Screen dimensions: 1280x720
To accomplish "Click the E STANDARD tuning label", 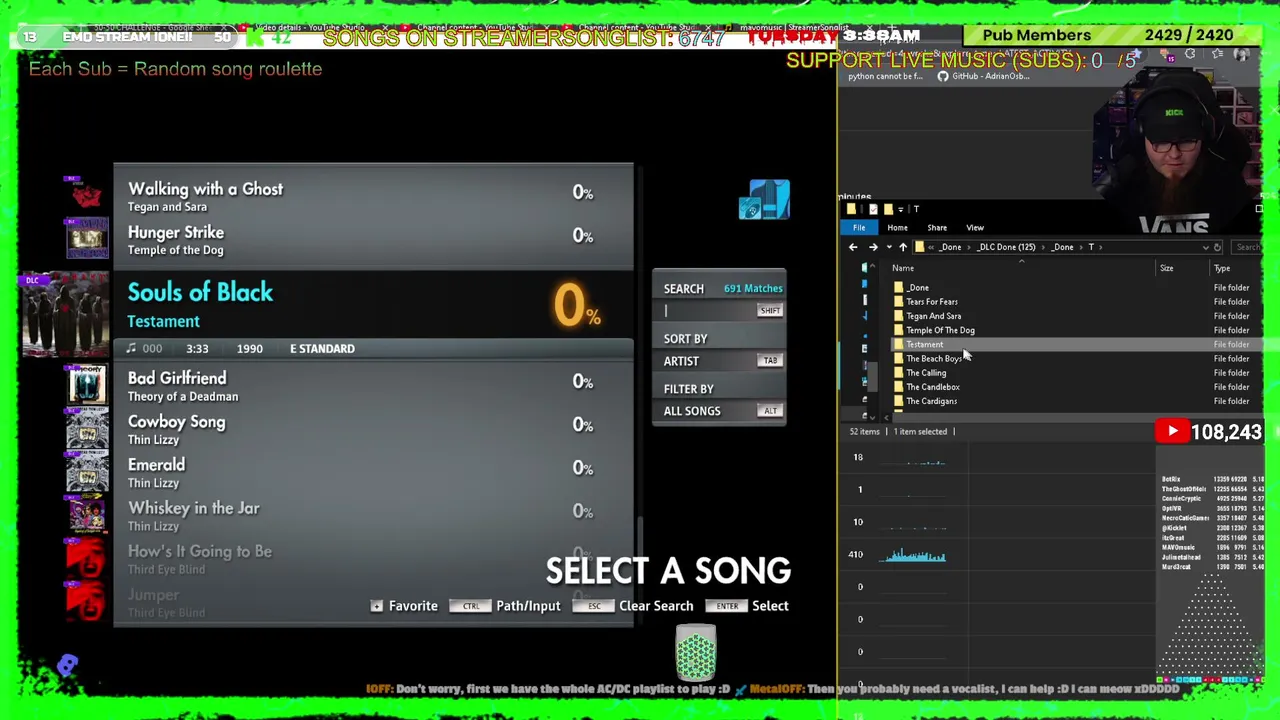I will pyautogui.click(x=322, y=349).
